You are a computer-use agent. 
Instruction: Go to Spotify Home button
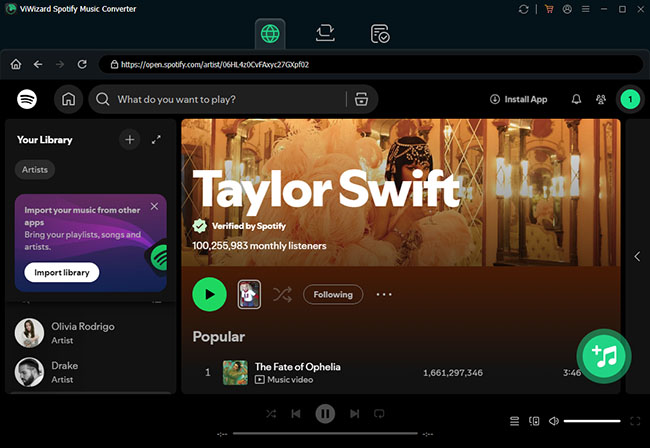(68, 99)
